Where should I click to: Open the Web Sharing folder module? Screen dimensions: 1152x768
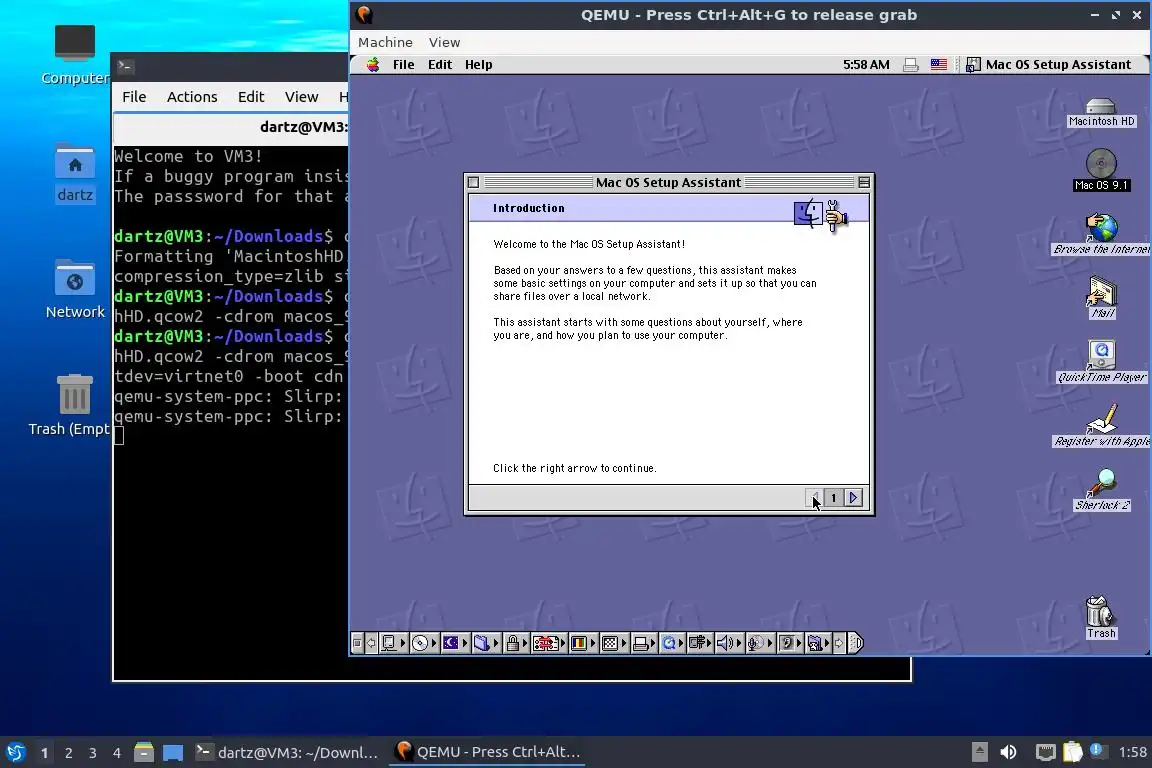coord(818,643)
